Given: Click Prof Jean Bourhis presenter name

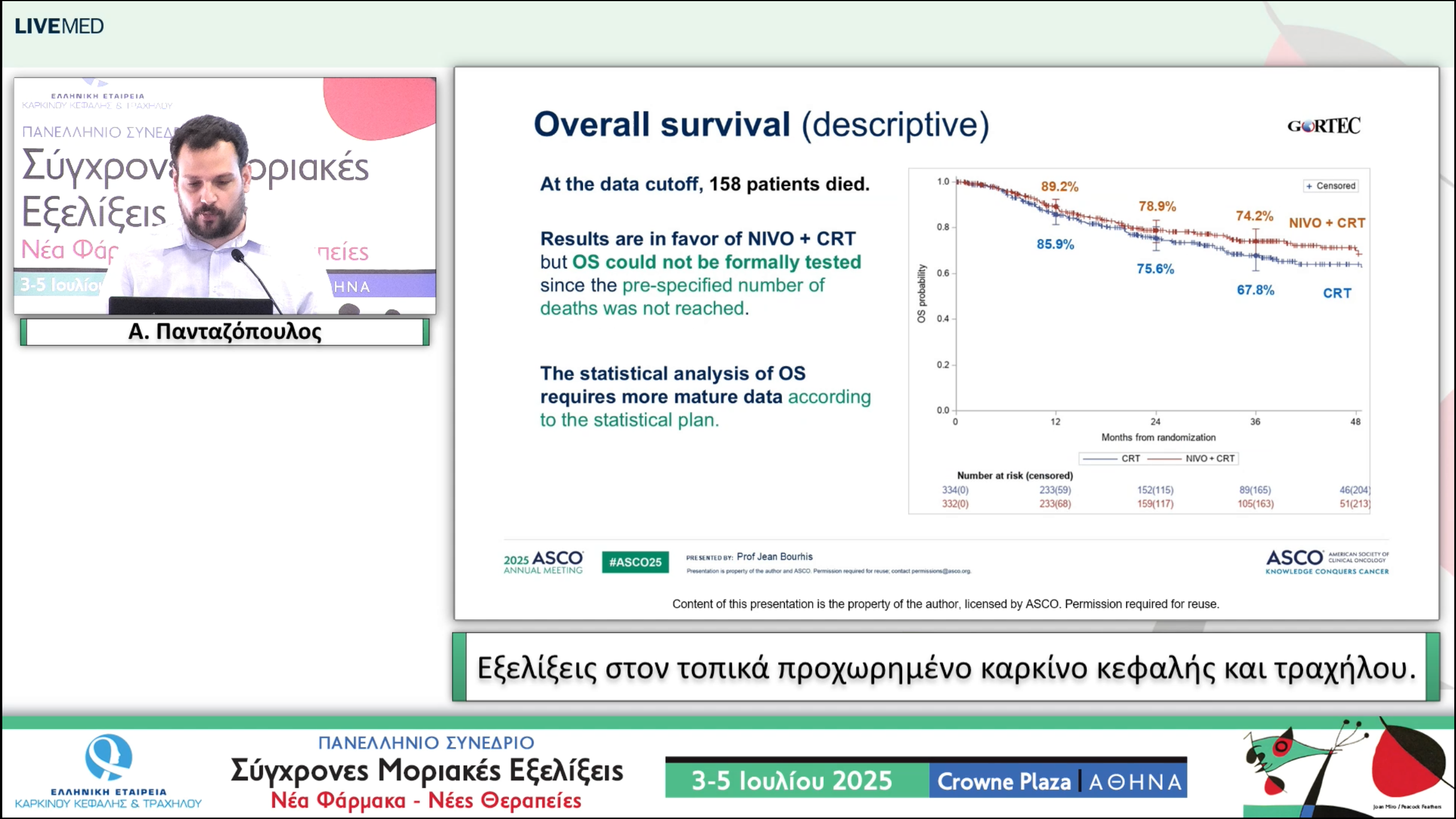Looking at the screenshot, I should click(774, 557).
